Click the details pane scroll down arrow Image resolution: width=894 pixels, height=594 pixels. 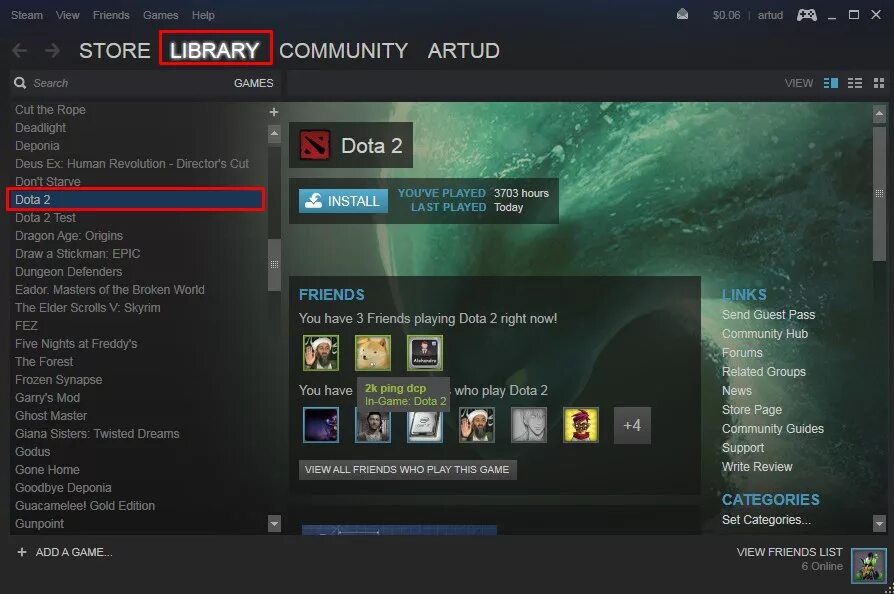point(879,522)
